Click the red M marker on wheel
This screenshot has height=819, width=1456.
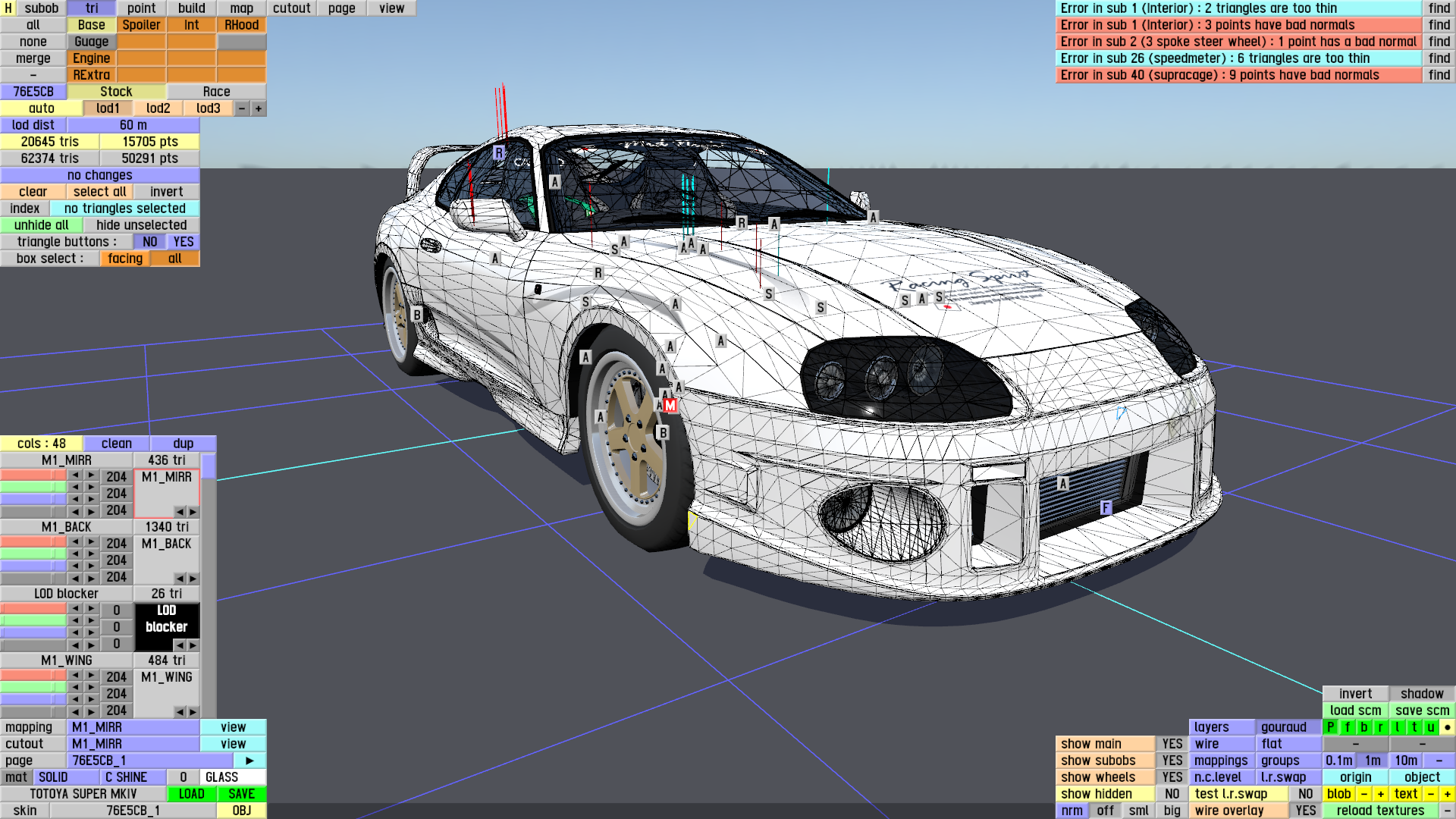click(670, 406)
